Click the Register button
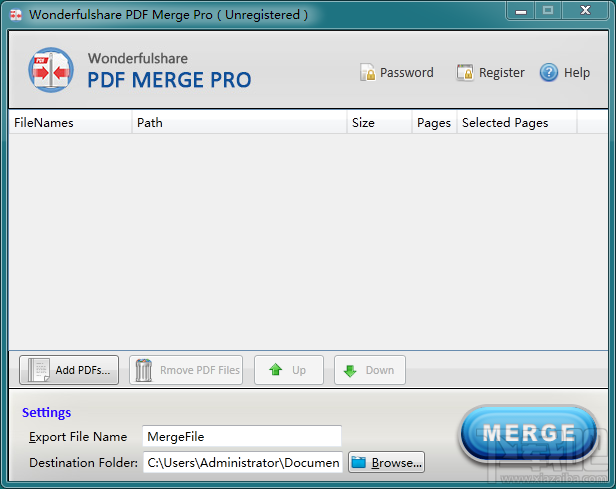The width and height of the screenshot is (616, 489). [490, 73]
